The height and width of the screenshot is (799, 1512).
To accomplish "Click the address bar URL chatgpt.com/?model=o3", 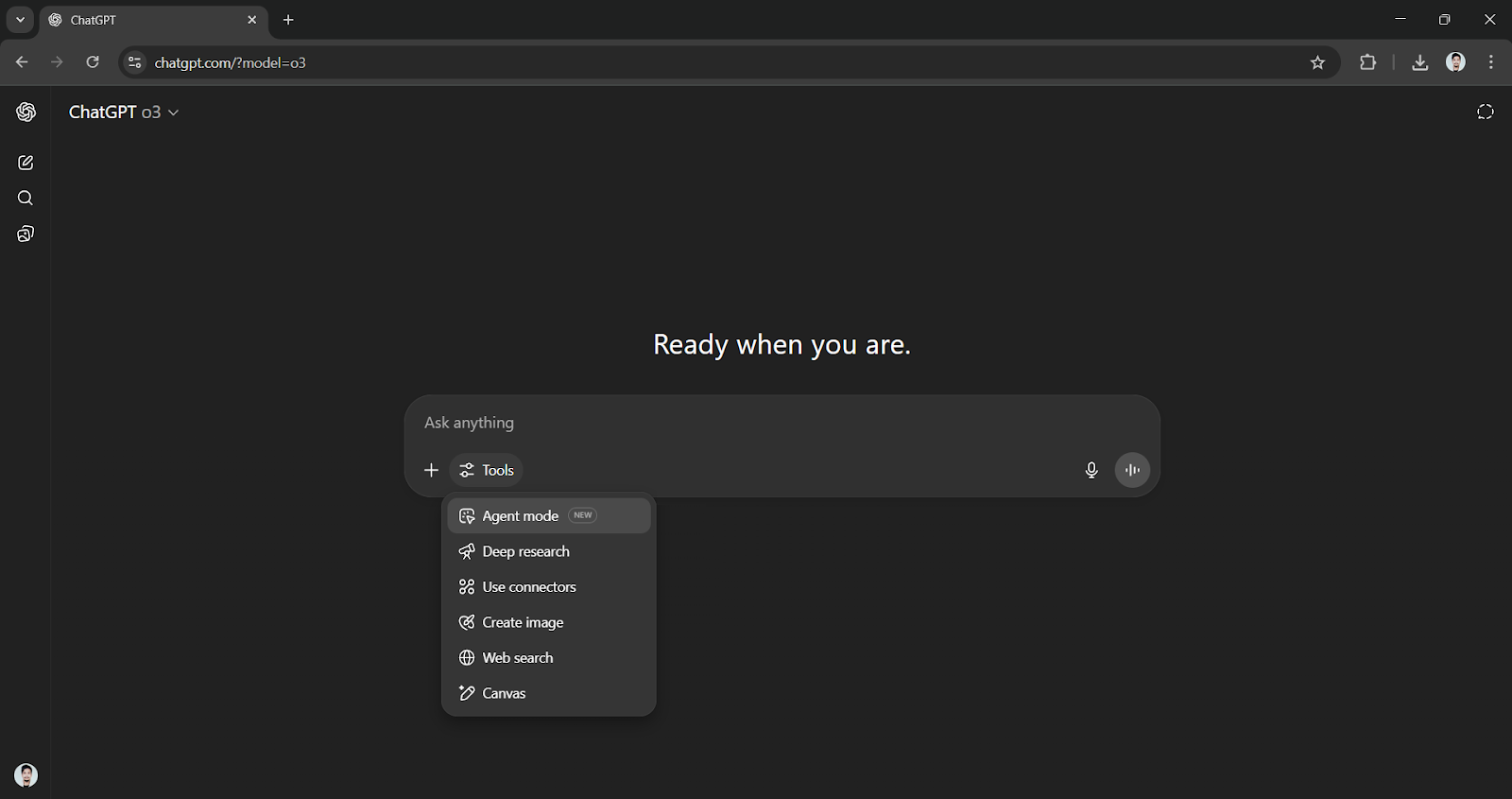I will pos(230,62).
